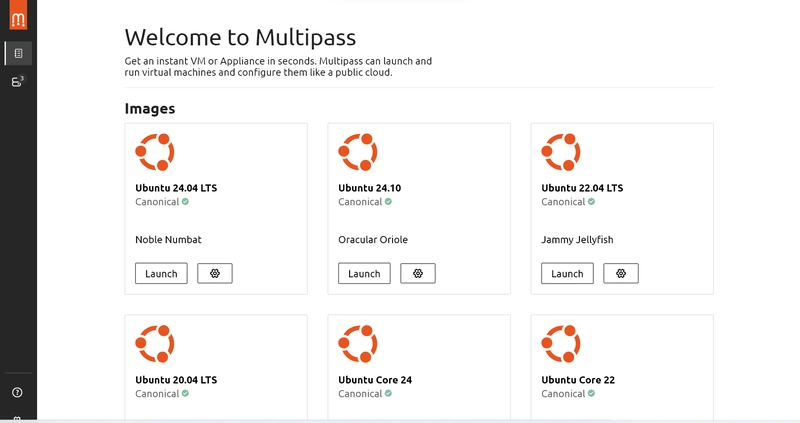Click Ubuntu logo on Ubuntu Core 24 card

click(x=358, y=344)
